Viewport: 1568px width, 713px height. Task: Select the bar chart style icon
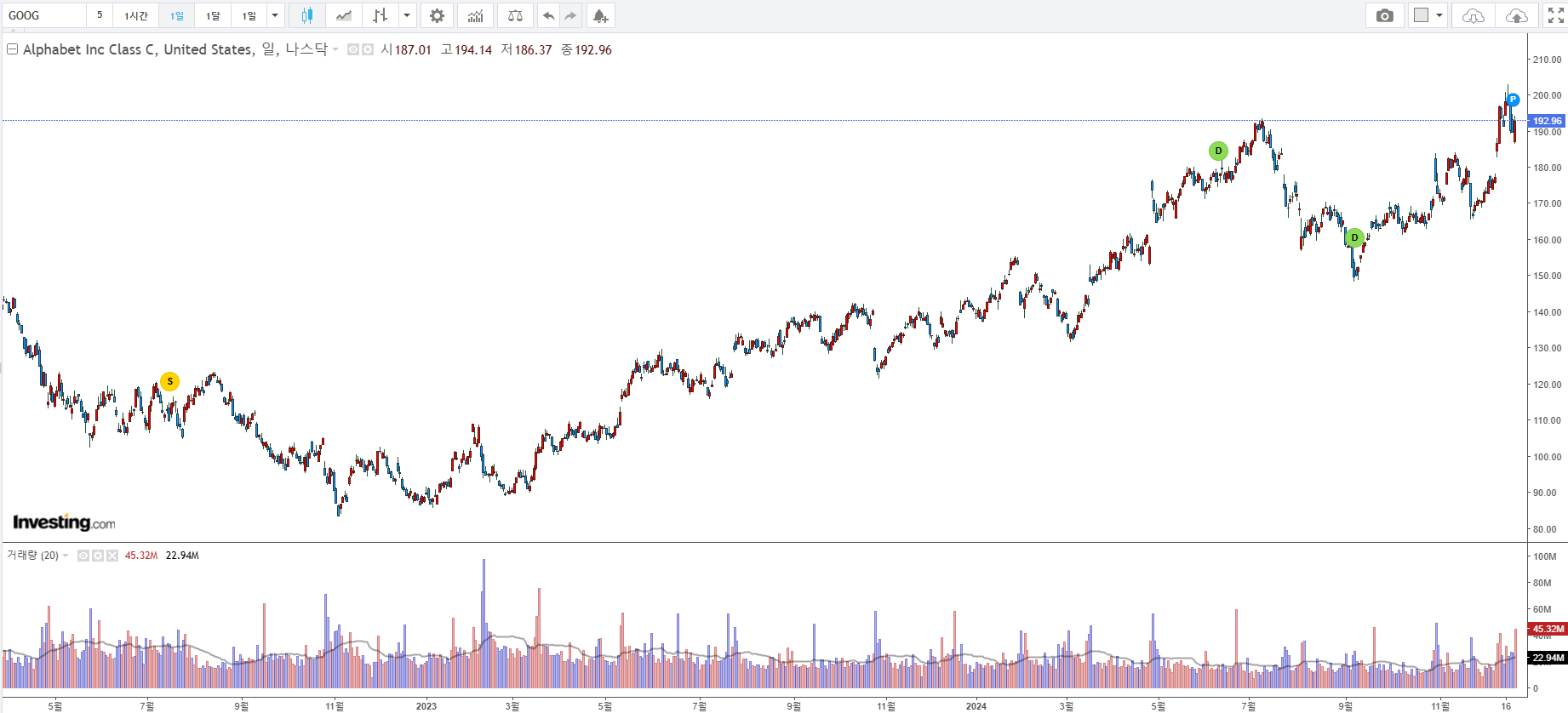point(381,15)
